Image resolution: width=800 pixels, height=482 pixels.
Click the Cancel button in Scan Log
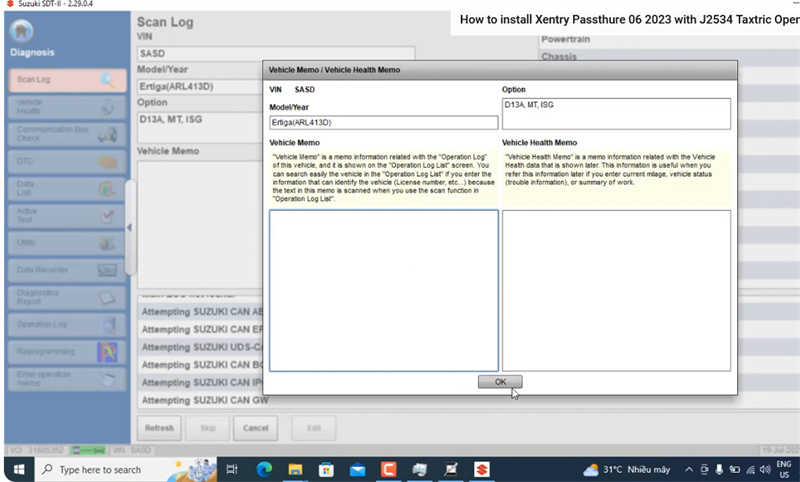tap(256, 428)
